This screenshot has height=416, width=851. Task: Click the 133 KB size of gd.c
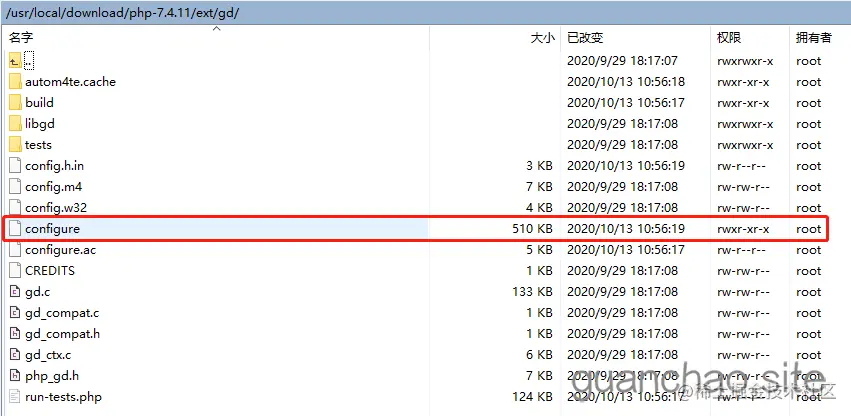point(532,292)
